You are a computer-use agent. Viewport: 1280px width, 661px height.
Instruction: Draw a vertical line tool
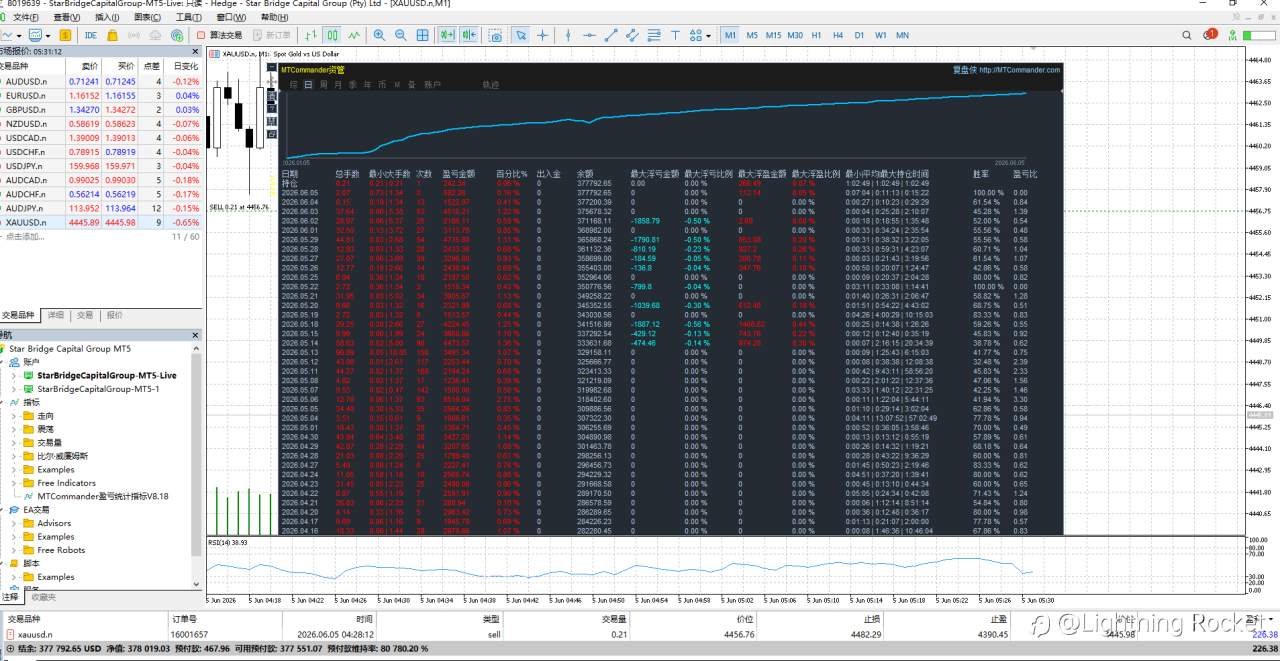coord(568,35)
